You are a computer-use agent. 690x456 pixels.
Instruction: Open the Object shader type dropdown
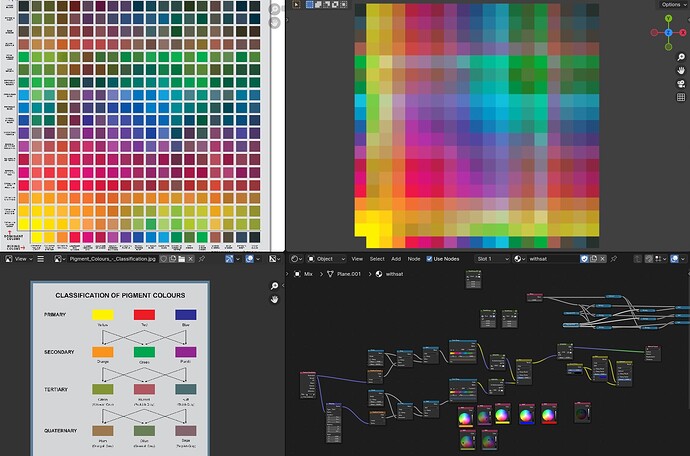click(327, 259)
